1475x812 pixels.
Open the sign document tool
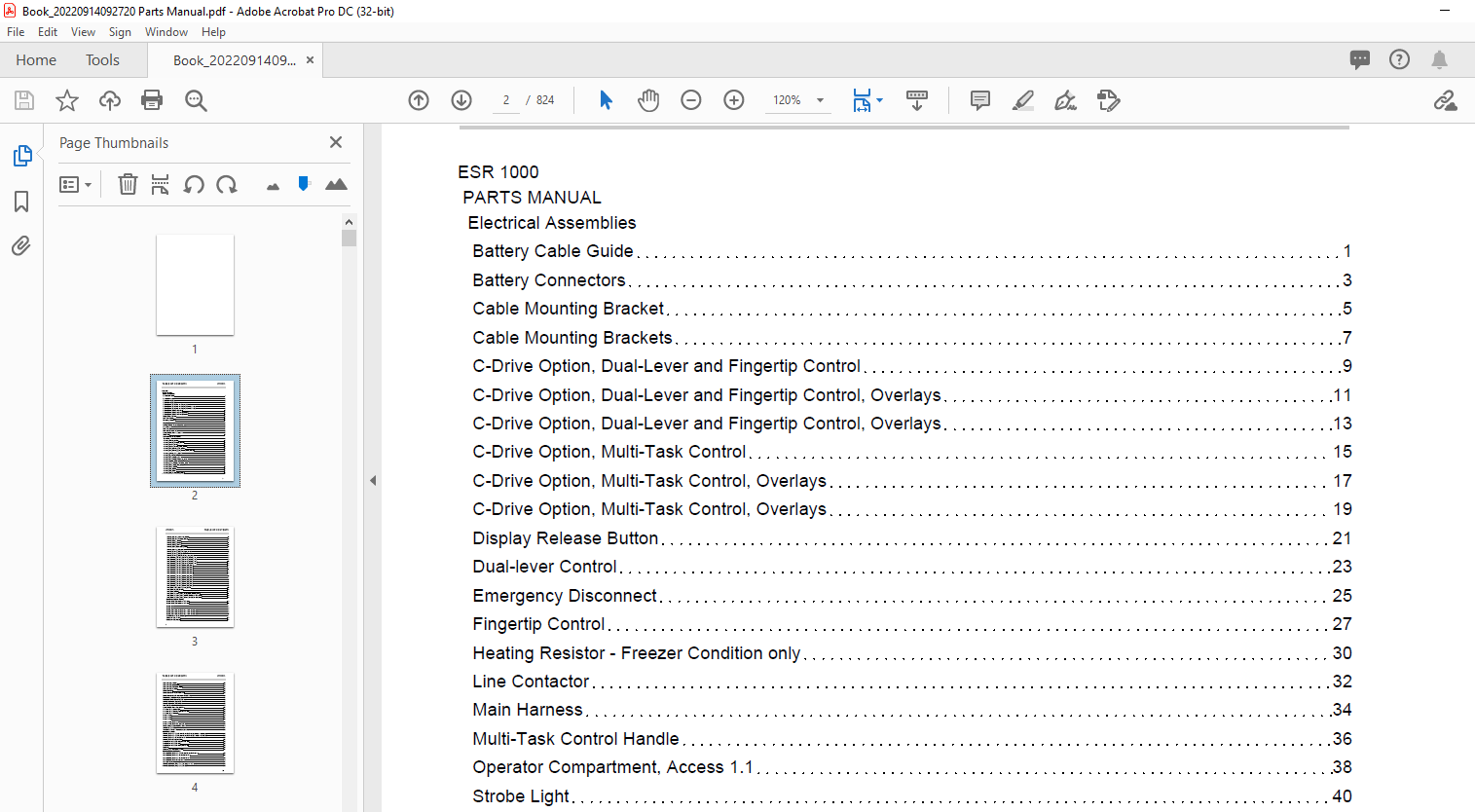point(1066,100)
